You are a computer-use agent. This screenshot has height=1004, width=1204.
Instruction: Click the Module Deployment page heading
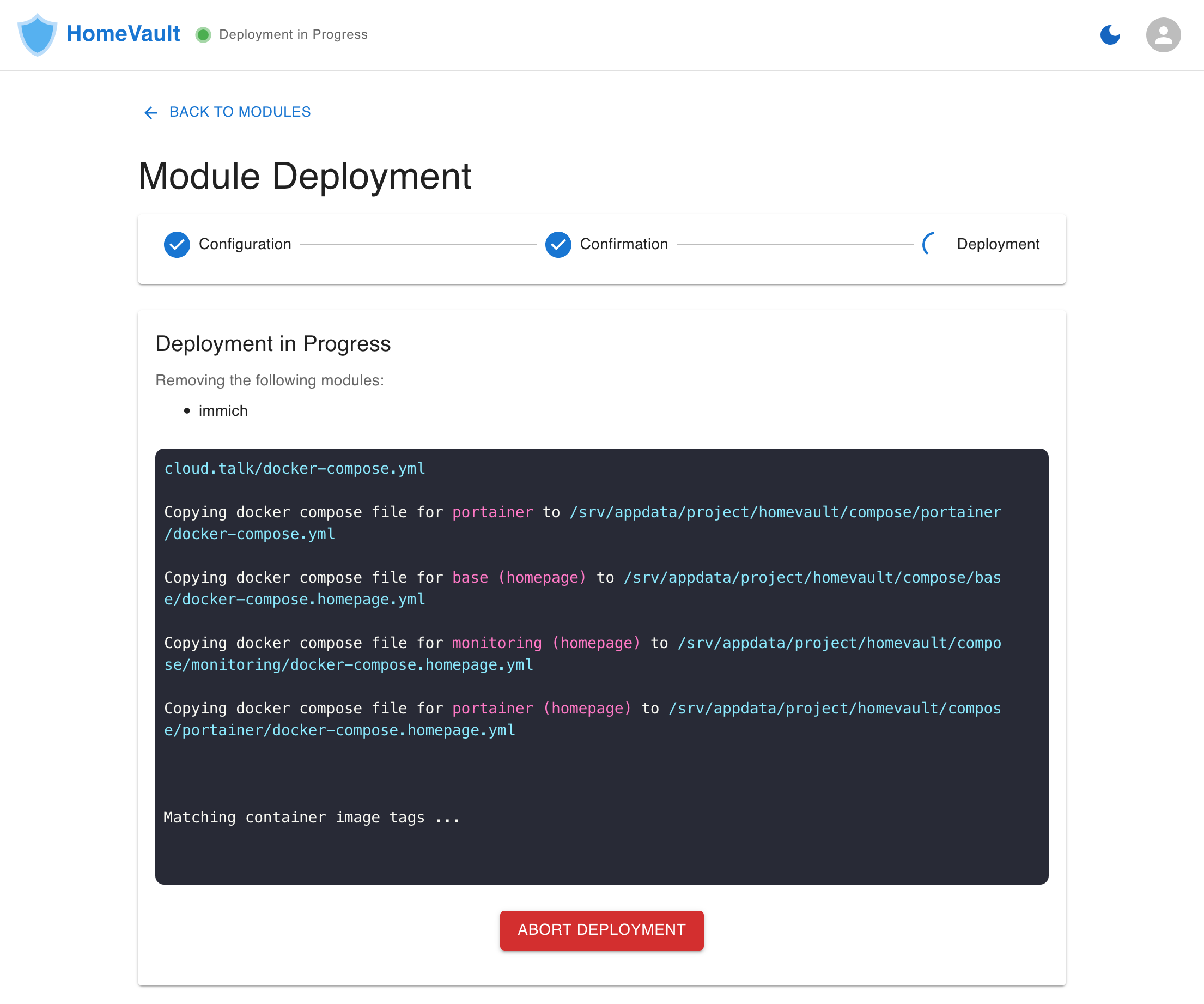pyautogui.click(x=305, y=176)
